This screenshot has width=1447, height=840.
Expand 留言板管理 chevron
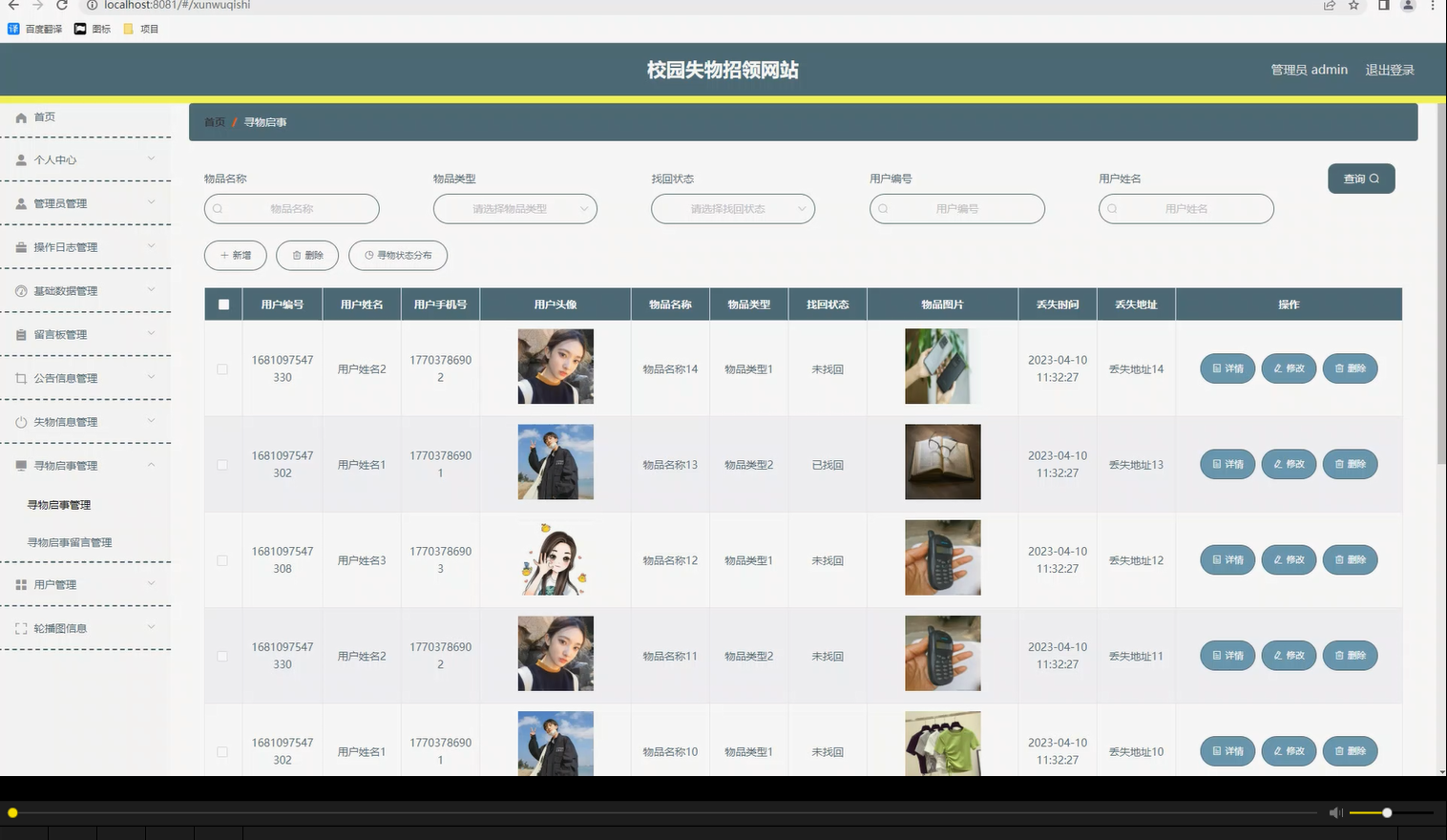pos(151,334)
